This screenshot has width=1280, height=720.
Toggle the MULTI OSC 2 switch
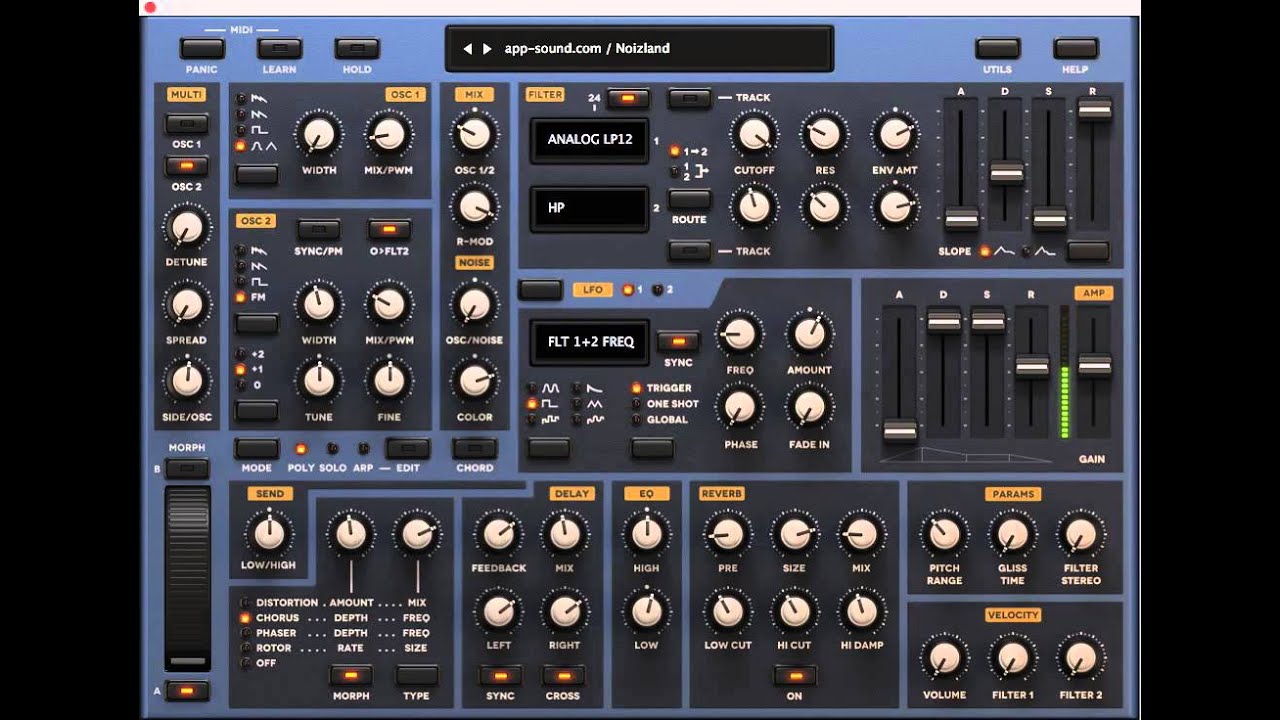click(x=187, y=166)
